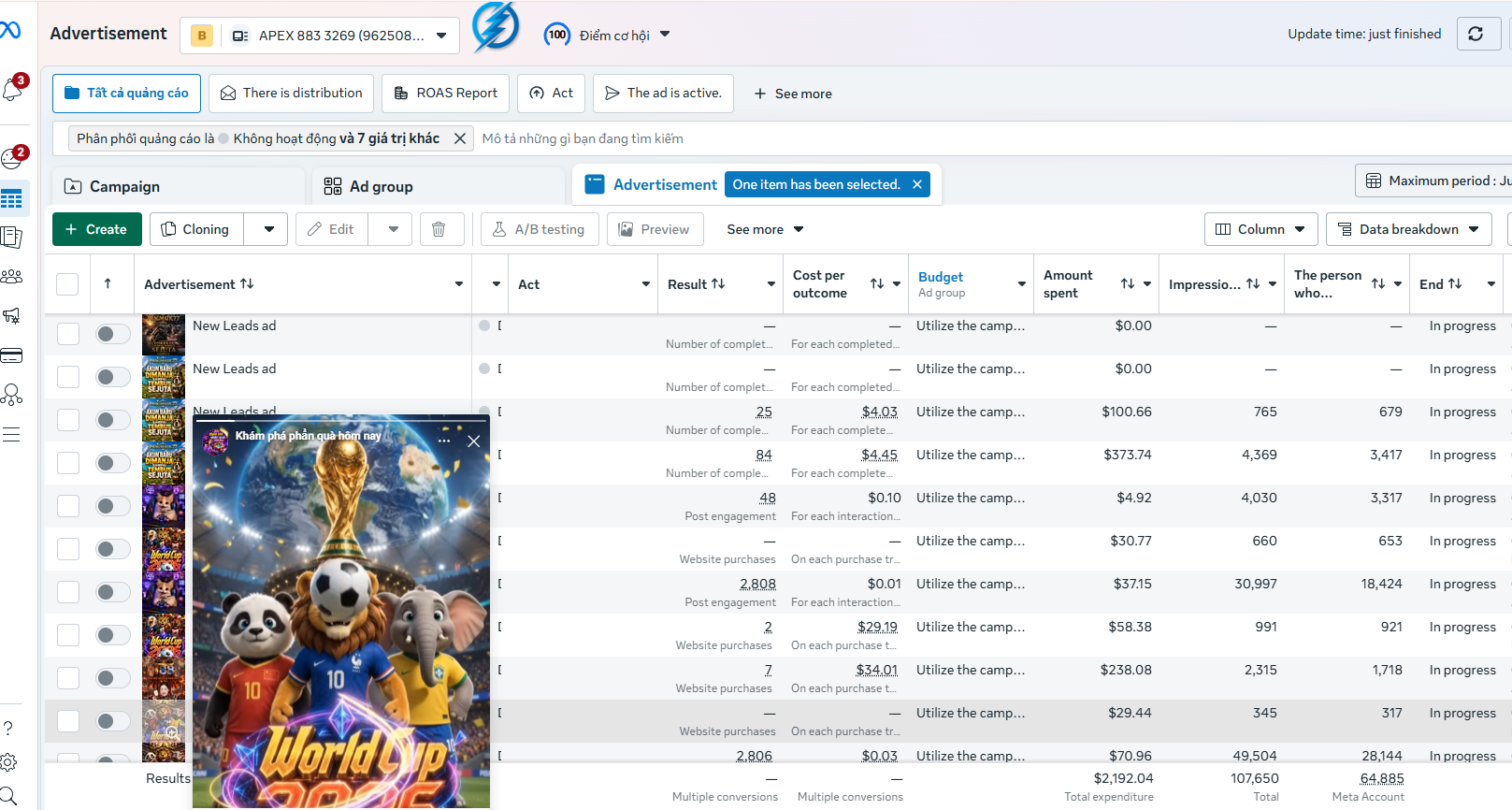Open the megaphone advertising sidebar icon
This screenshot has height=810, width=1512.
click(12, 316)
